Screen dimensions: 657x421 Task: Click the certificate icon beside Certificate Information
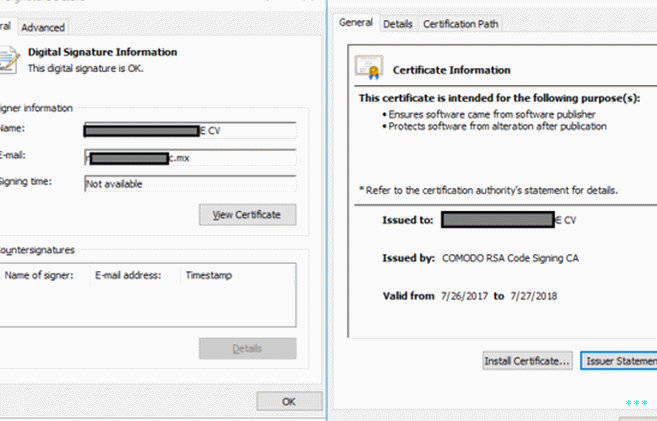pyautogui.click(x=371, y=68)
